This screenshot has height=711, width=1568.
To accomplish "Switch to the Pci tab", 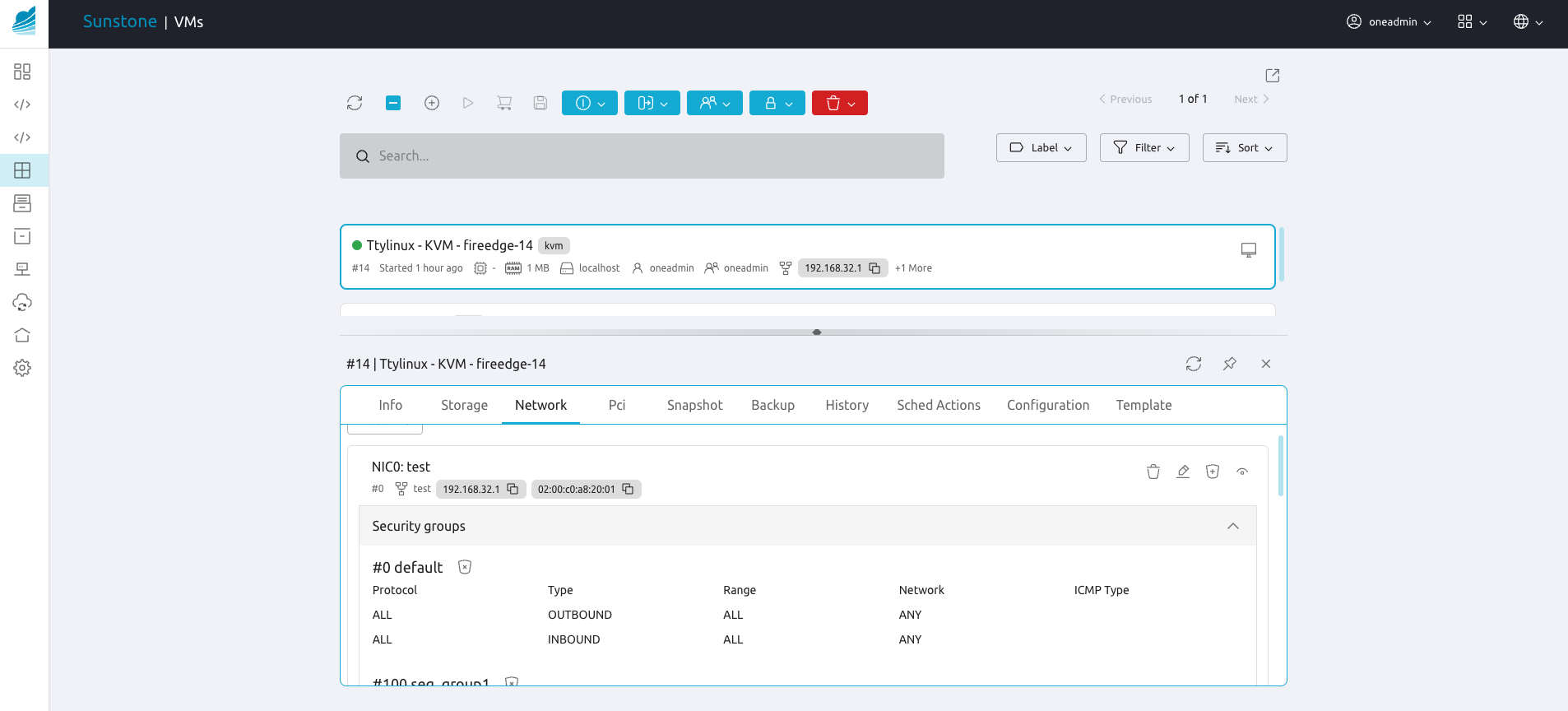I will [617, 406].
